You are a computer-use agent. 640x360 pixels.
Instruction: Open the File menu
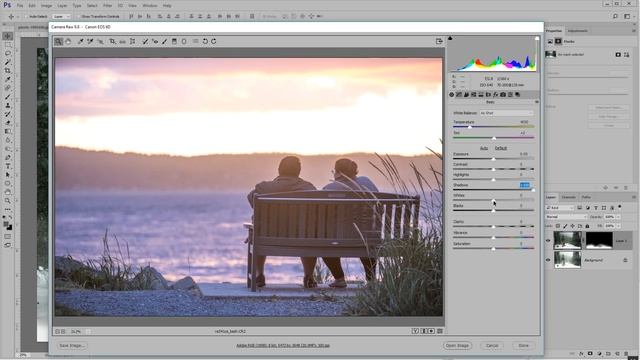tap(20, 6)
